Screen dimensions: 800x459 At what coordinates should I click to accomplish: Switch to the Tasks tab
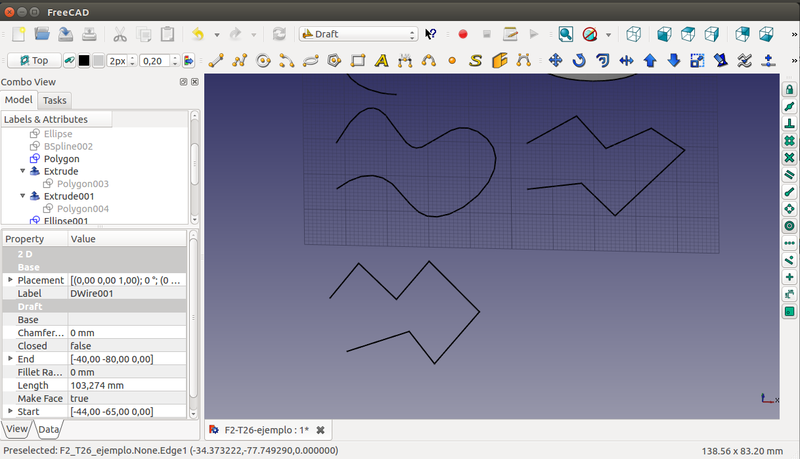tap(55, 100)
